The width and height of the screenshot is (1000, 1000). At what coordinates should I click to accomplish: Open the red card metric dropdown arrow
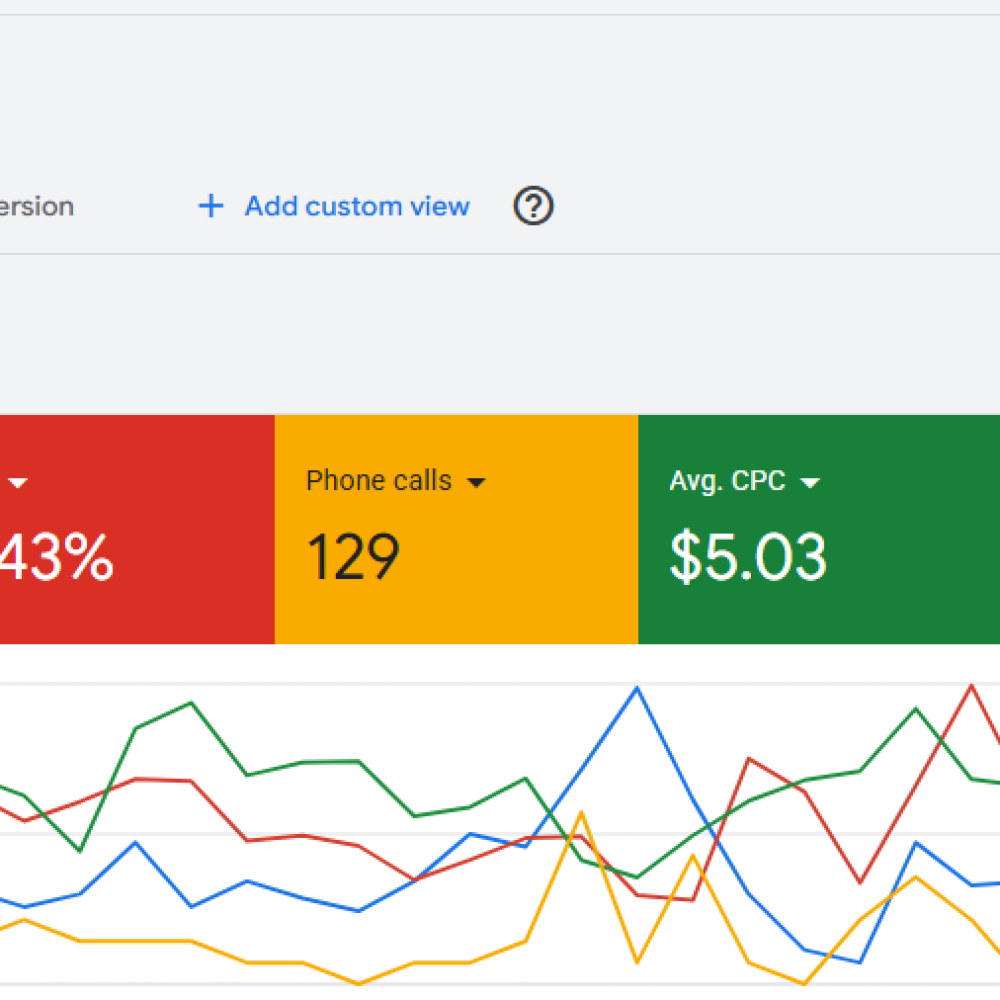[18, 483]
